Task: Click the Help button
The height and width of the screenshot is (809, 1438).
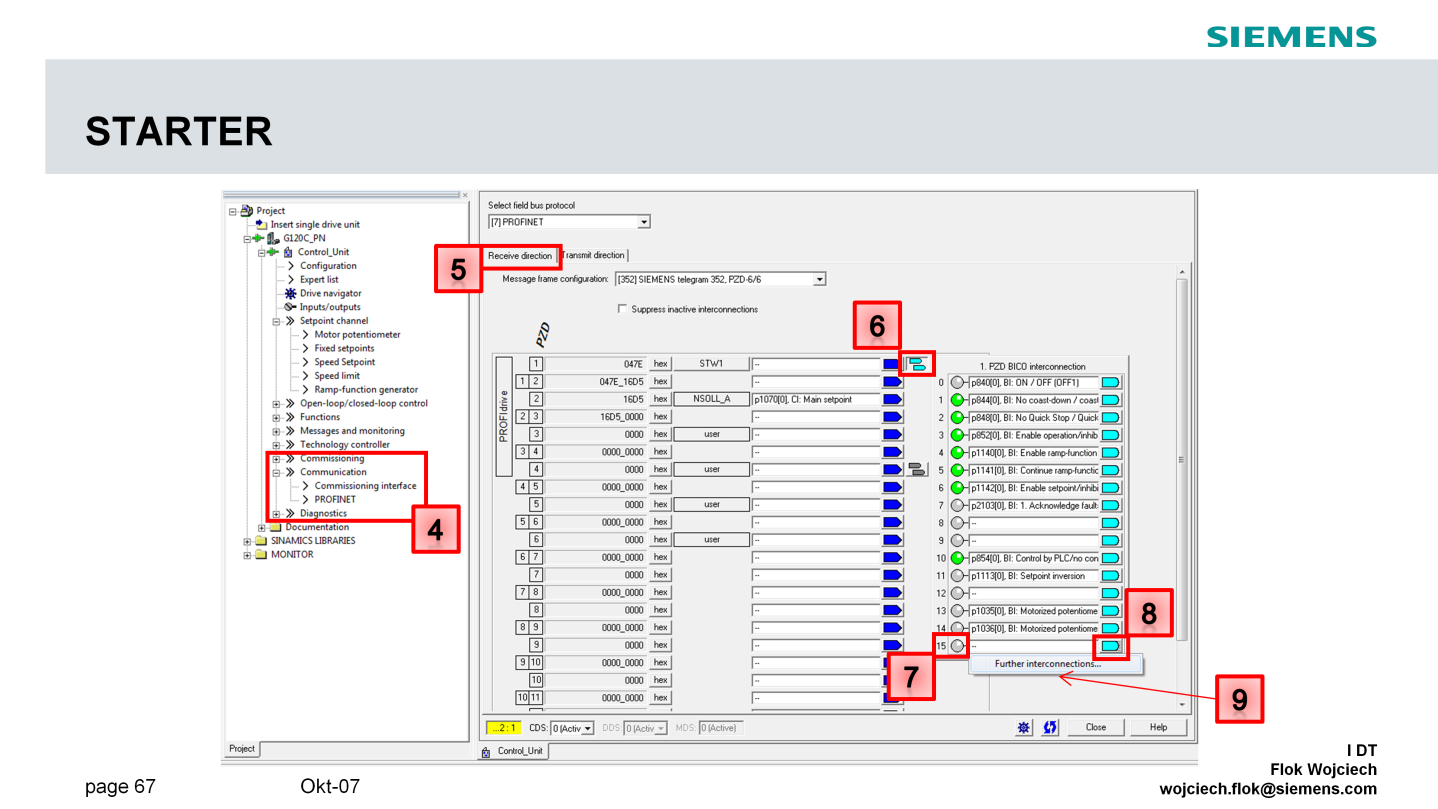Action: click(1158, 728)
